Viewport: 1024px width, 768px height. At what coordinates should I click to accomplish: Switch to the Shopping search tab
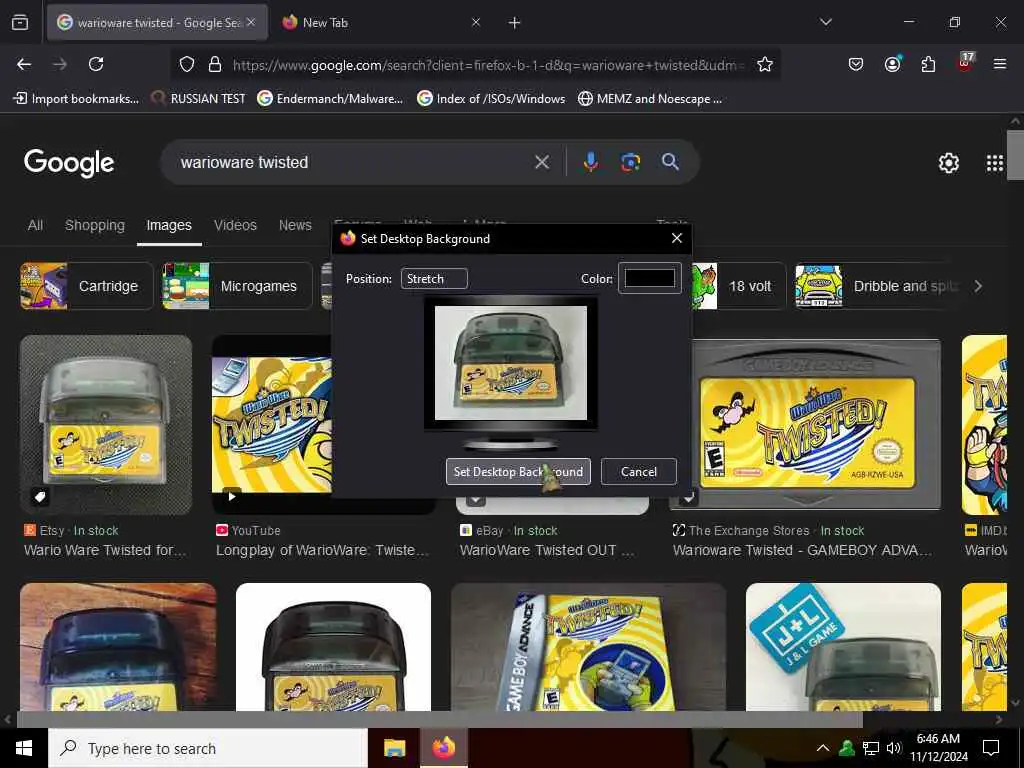(95, 225)
